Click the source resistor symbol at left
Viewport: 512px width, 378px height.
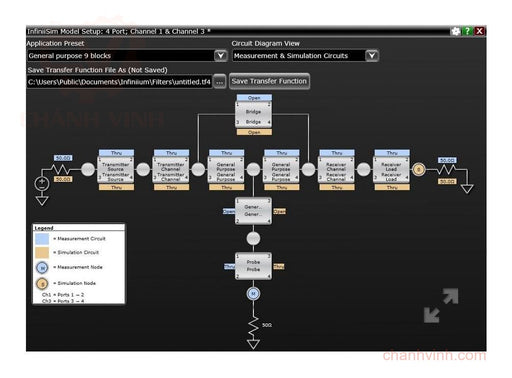tap(61, 170)
